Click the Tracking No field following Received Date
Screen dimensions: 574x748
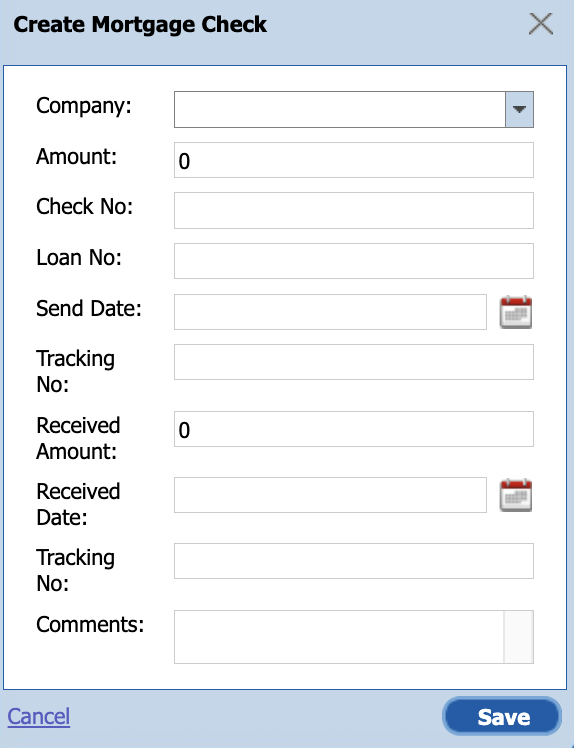point(354,561)
